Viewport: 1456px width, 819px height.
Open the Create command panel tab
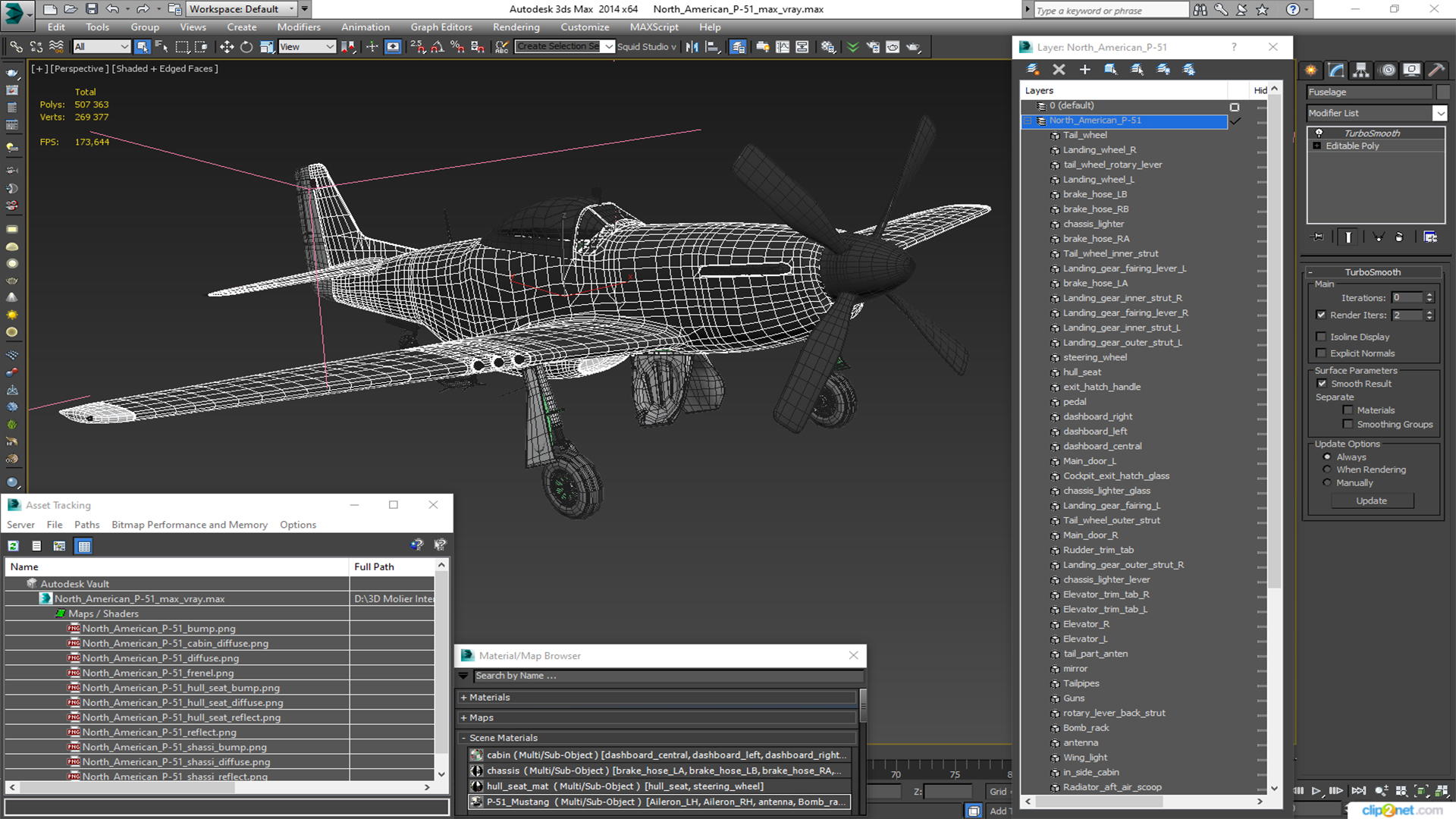pyautogui.click(x=1311, y=70)
